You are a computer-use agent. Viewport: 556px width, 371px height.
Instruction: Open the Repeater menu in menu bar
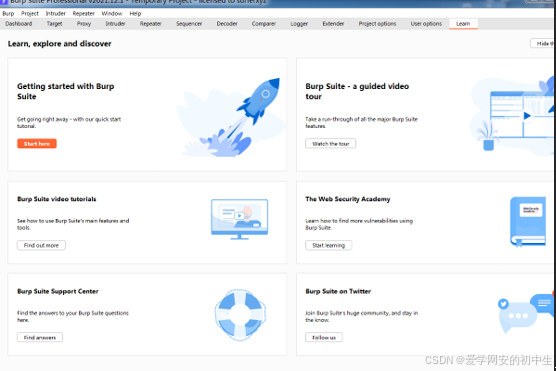(x=83, y=13)
